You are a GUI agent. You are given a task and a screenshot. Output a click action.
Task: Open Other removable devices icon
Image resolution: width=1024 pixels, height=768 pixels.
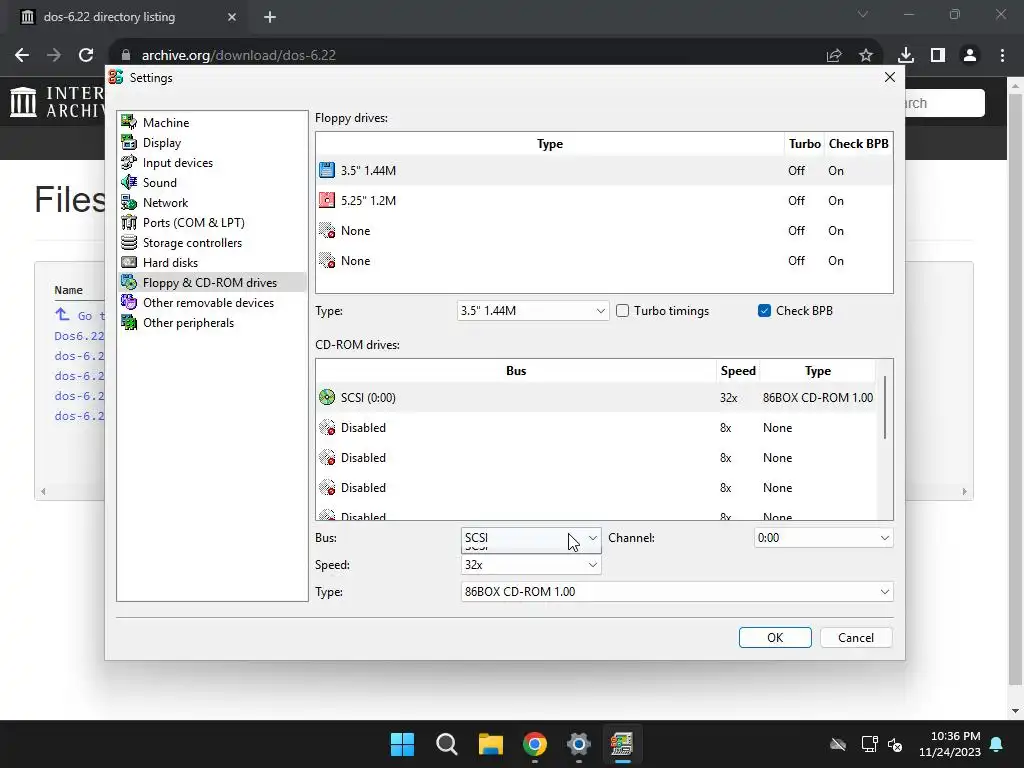129,302
